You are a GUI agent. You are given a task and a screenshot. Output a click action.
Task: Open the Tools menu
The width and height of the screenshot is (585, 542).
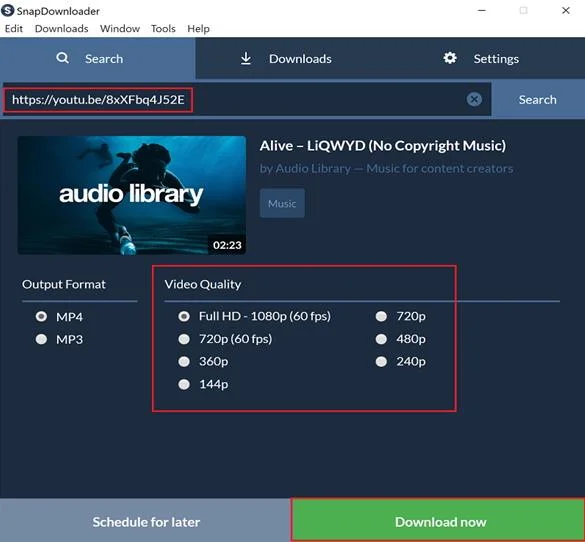point(163,29)
